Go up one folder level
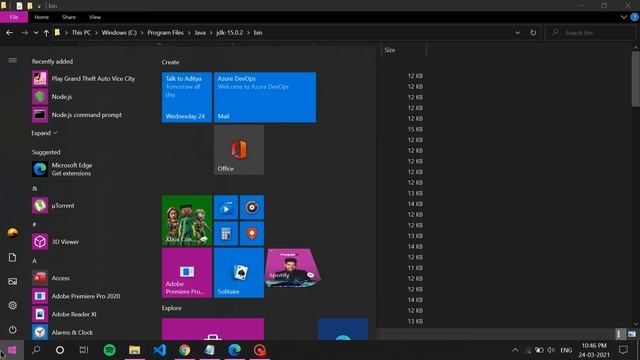Image resolution: width=640 pixels, height=360 pixels. [46, 33]
